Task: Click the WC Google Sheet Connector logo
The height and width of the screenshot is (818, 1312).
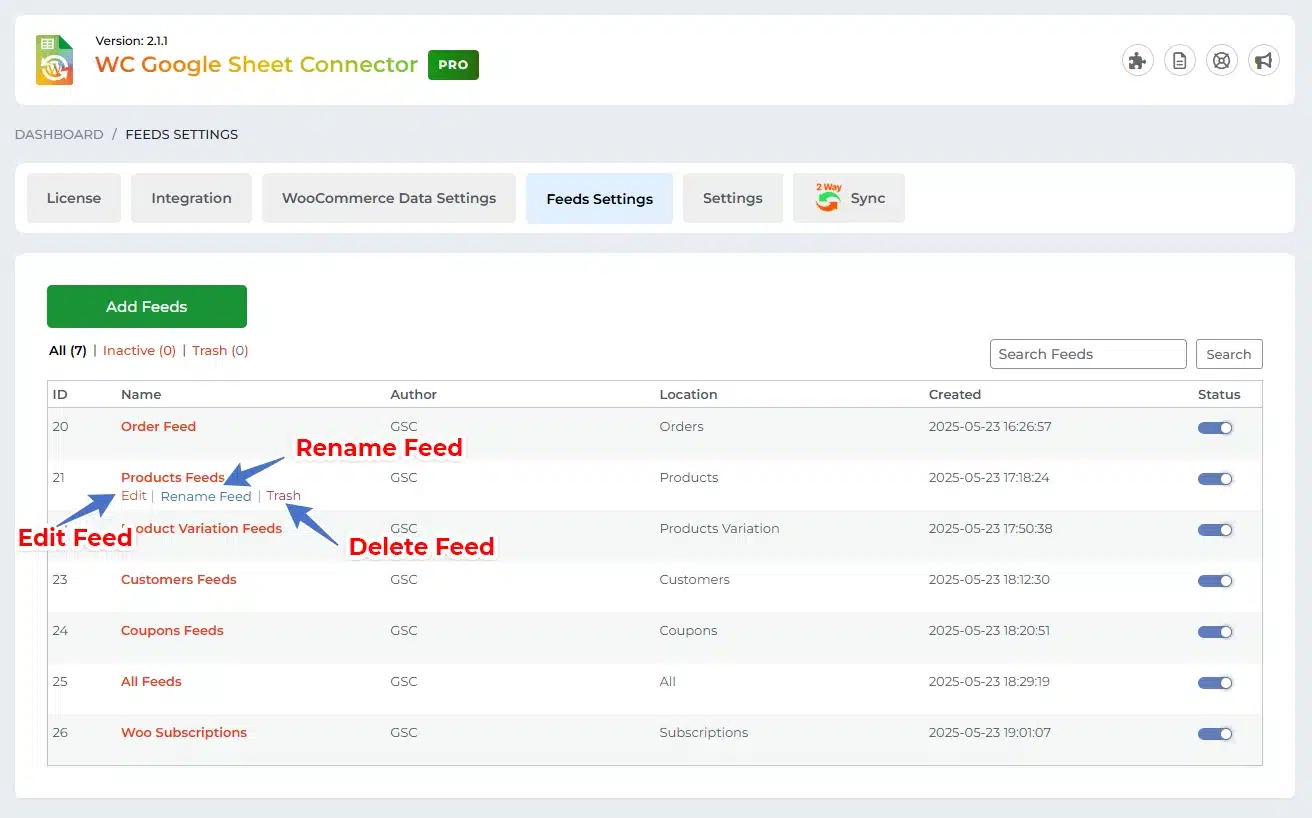Action: pyautogui.click(x=55, y=60)
